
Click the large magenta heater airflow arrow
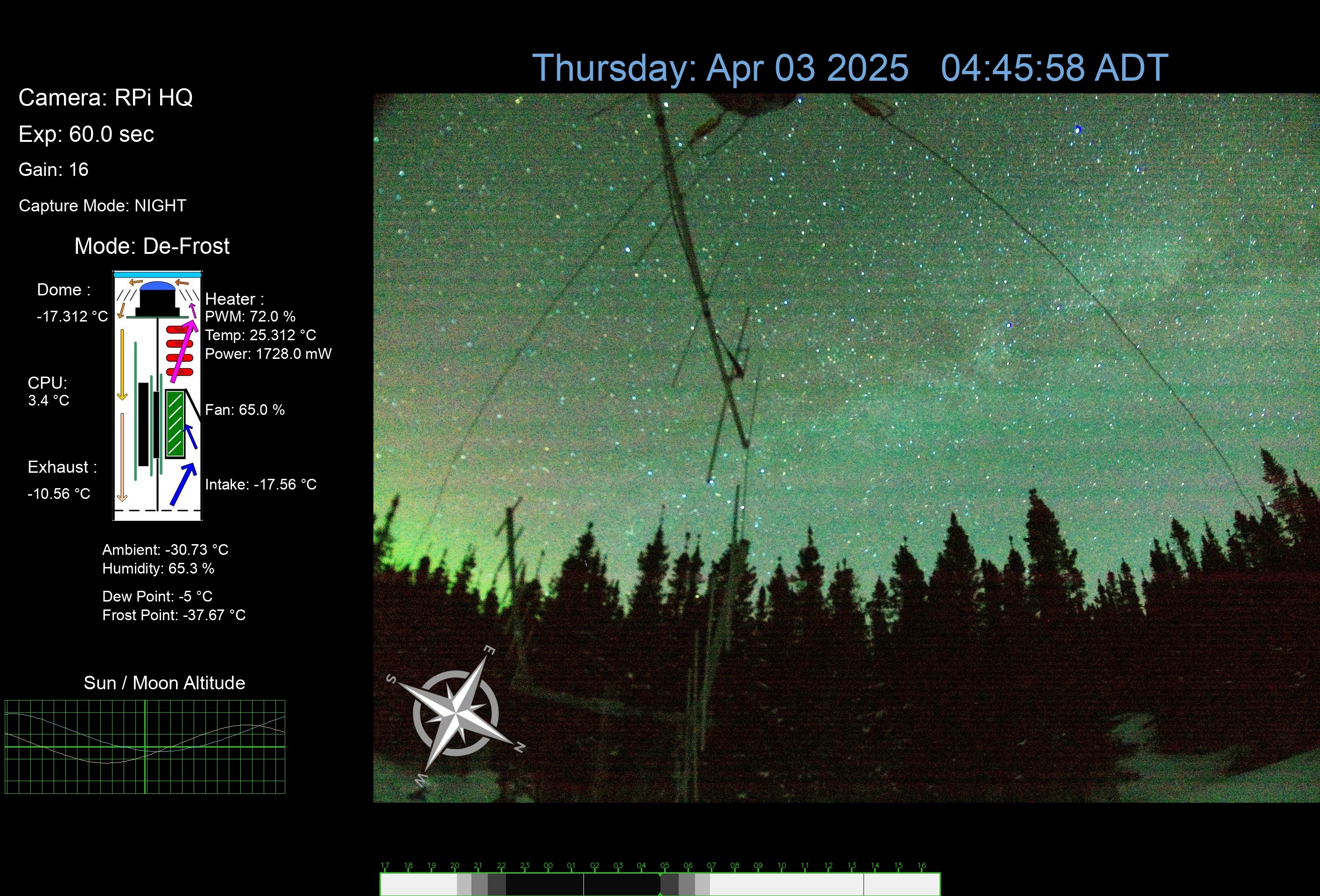click(x=183, y=352)
